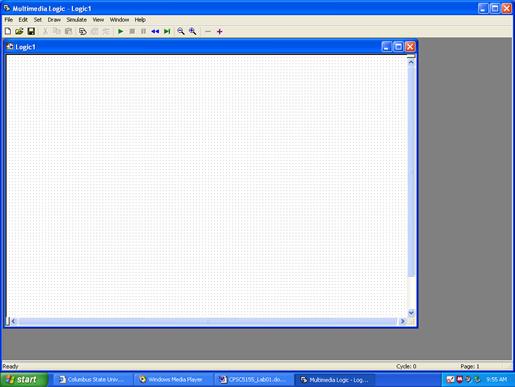
Task: Open the View menu
Action: click(x=98, y=20)
